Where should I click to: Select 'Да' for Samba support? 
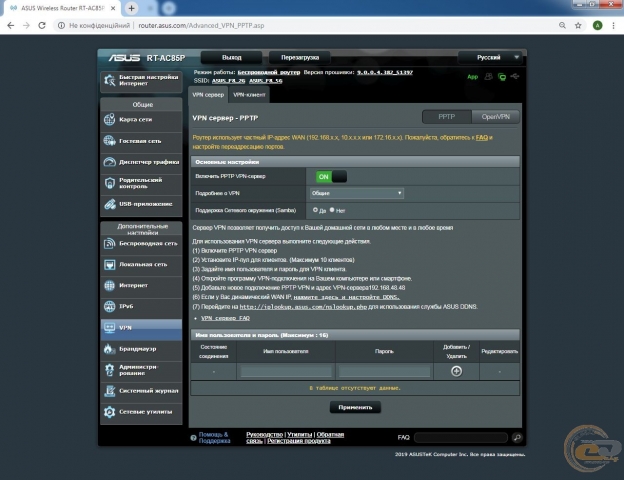click(315, 210)
